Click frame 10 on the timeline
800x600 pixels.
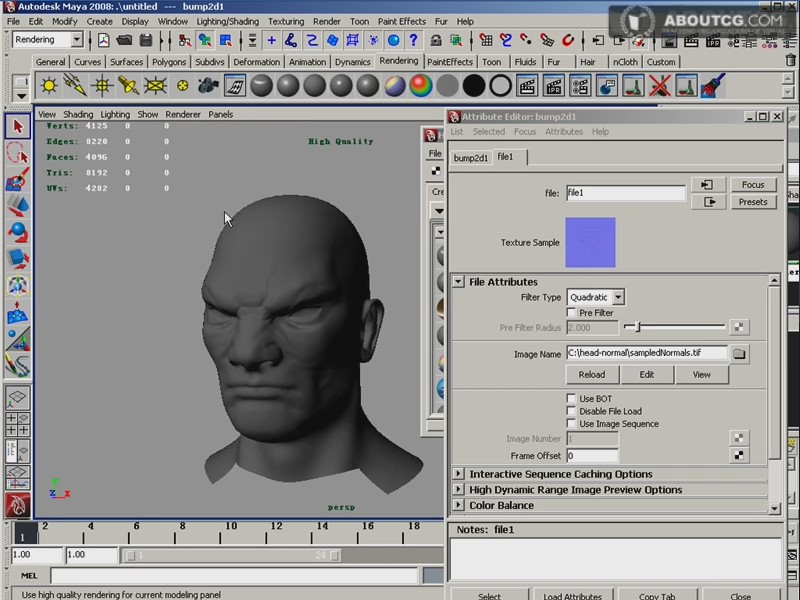[x=231, y=531]
